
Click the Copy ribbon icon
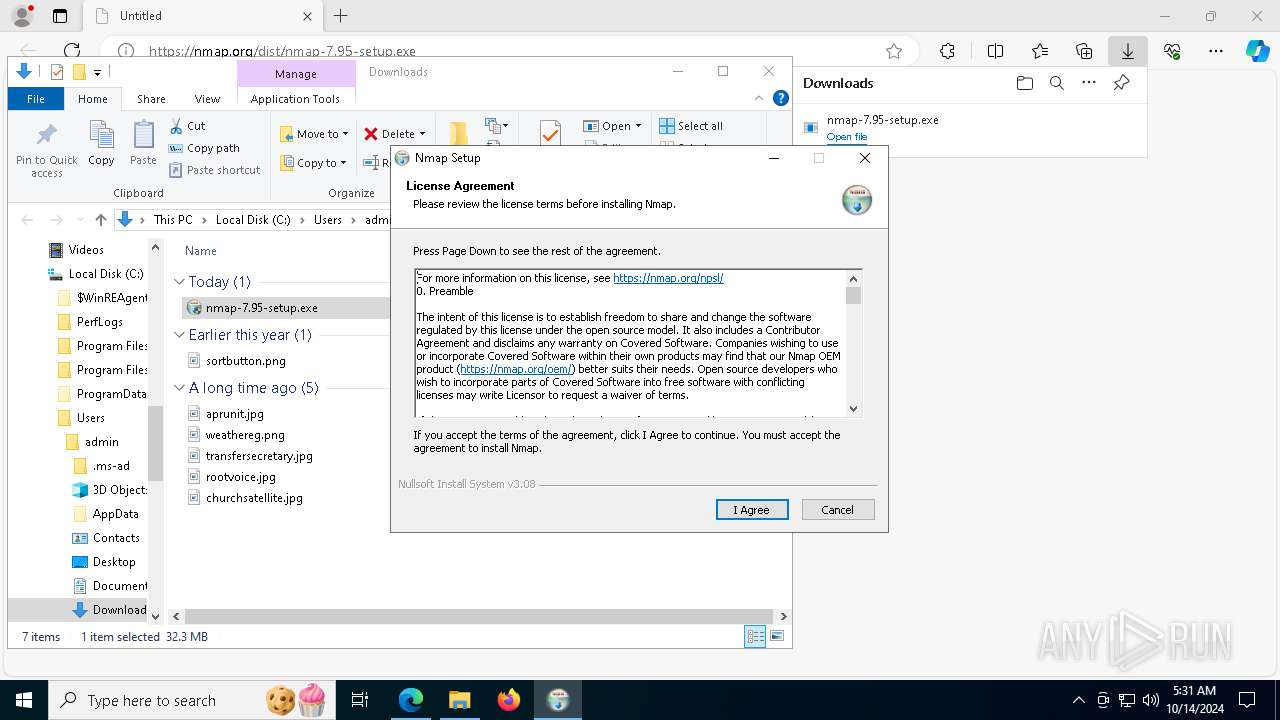point(101,143)
